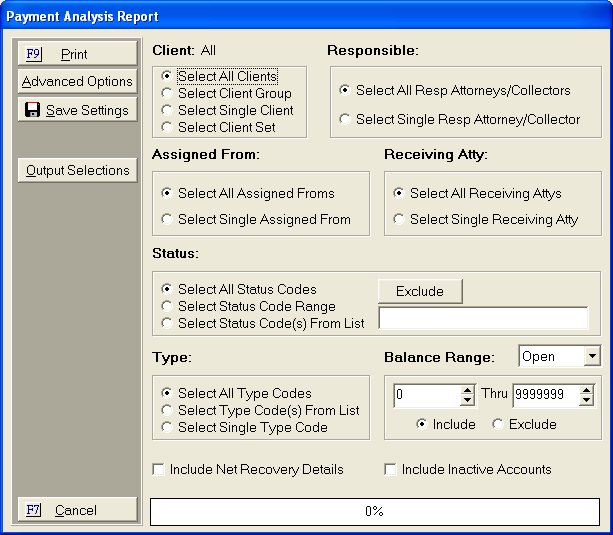The width and height of the screenshot is (613, 535).
Task: Increase the balance range minimum value
Action: tap(467, 390)
